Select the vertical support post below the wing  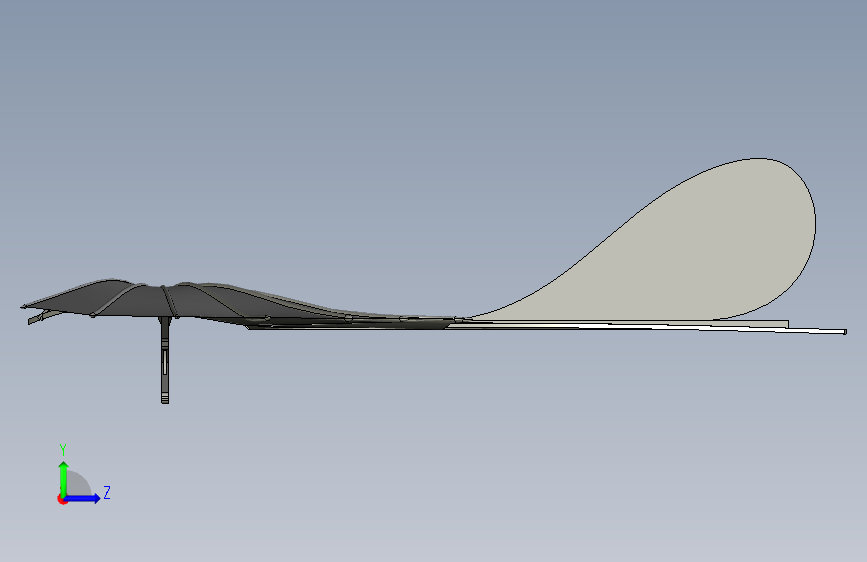(165, 360)
